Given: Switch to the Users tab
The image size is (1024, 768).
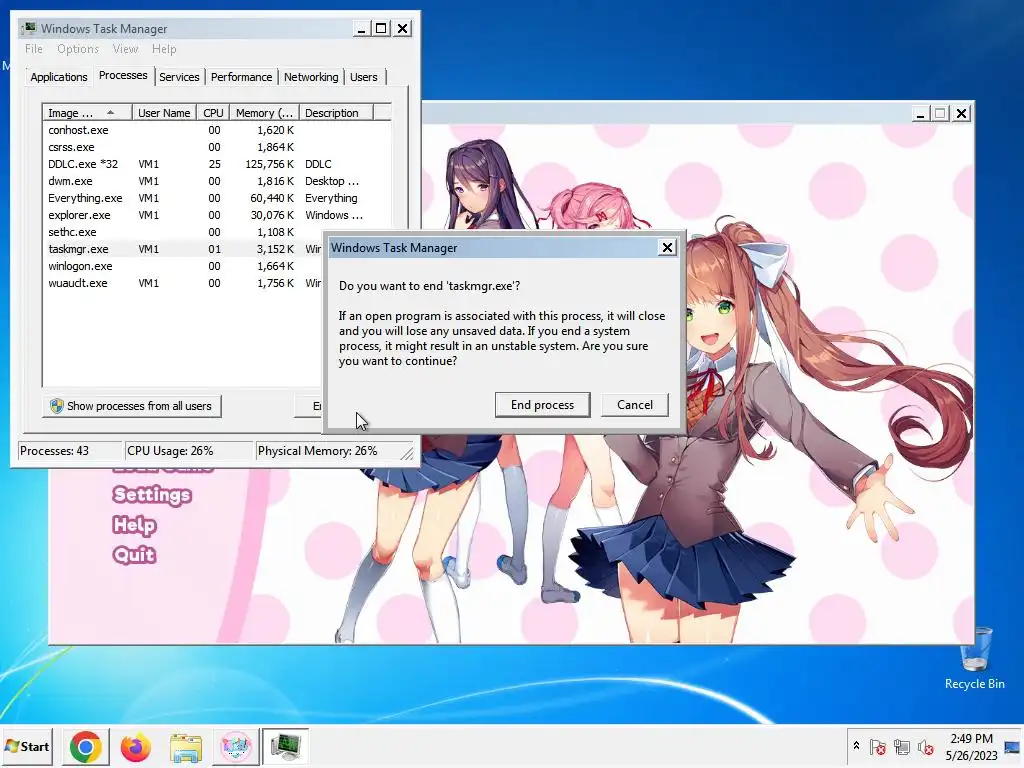Looking at the screenshot, I should point(364,77).
